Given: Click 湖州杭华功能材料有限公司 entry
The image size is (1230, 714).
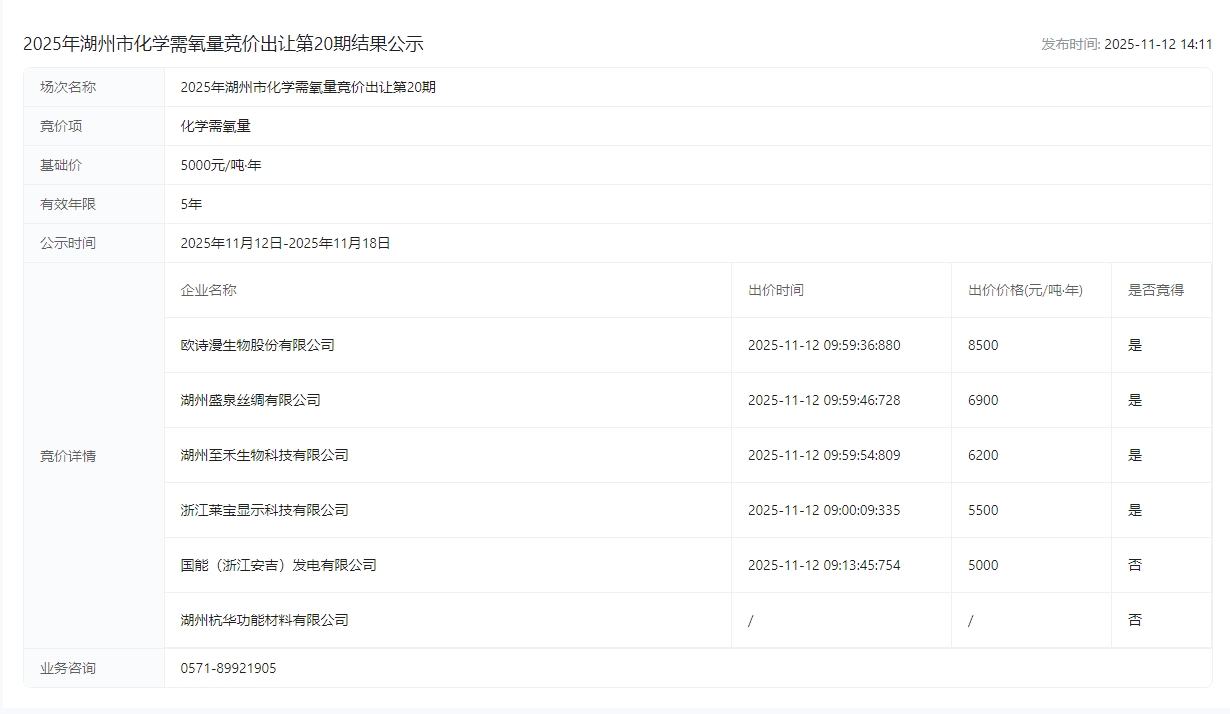Looking at the screenshot, I should tap(264, 620).
